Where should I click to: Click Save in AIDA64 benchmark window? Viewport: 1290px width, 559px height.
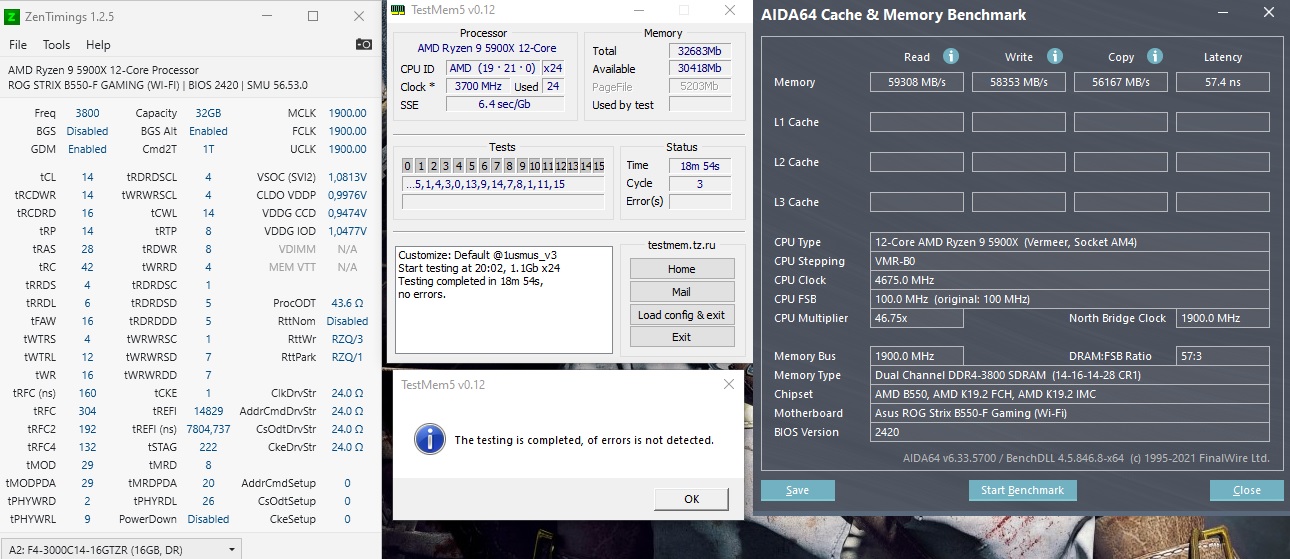797,490
